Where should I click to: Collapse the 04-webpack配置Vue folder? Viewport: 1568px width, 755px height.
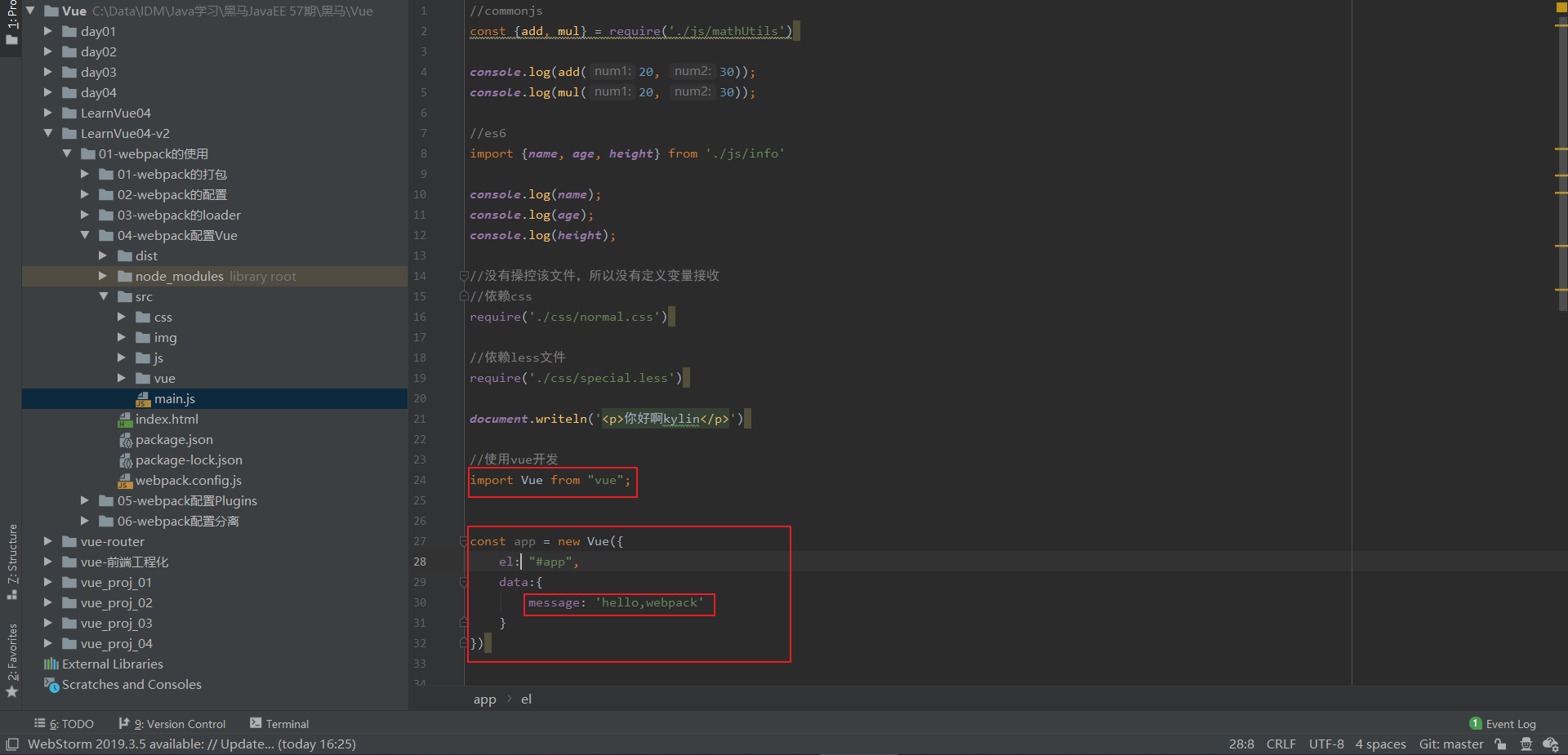85,235
